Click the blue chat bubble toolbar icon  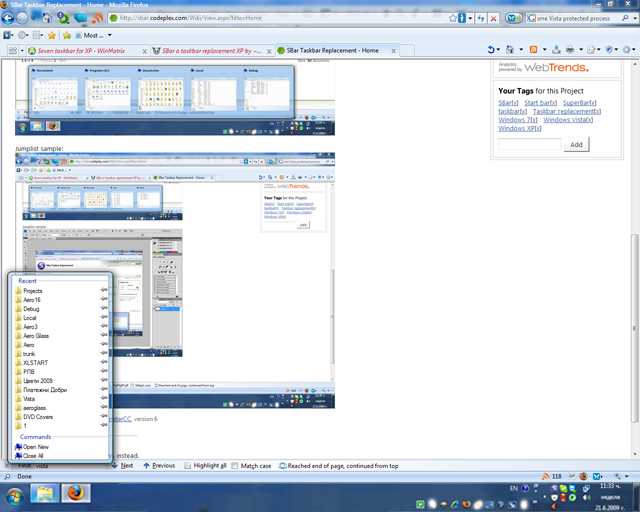pos(80,18)
